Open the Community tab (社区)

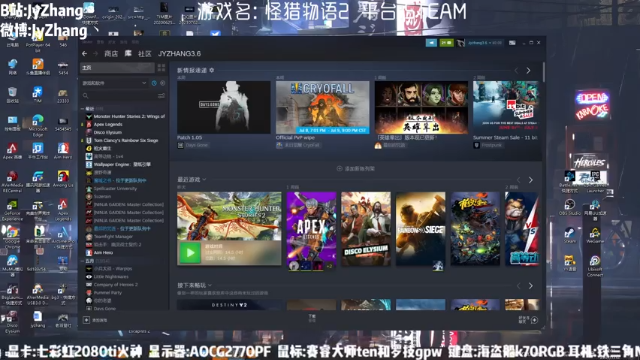pos(144,53)
